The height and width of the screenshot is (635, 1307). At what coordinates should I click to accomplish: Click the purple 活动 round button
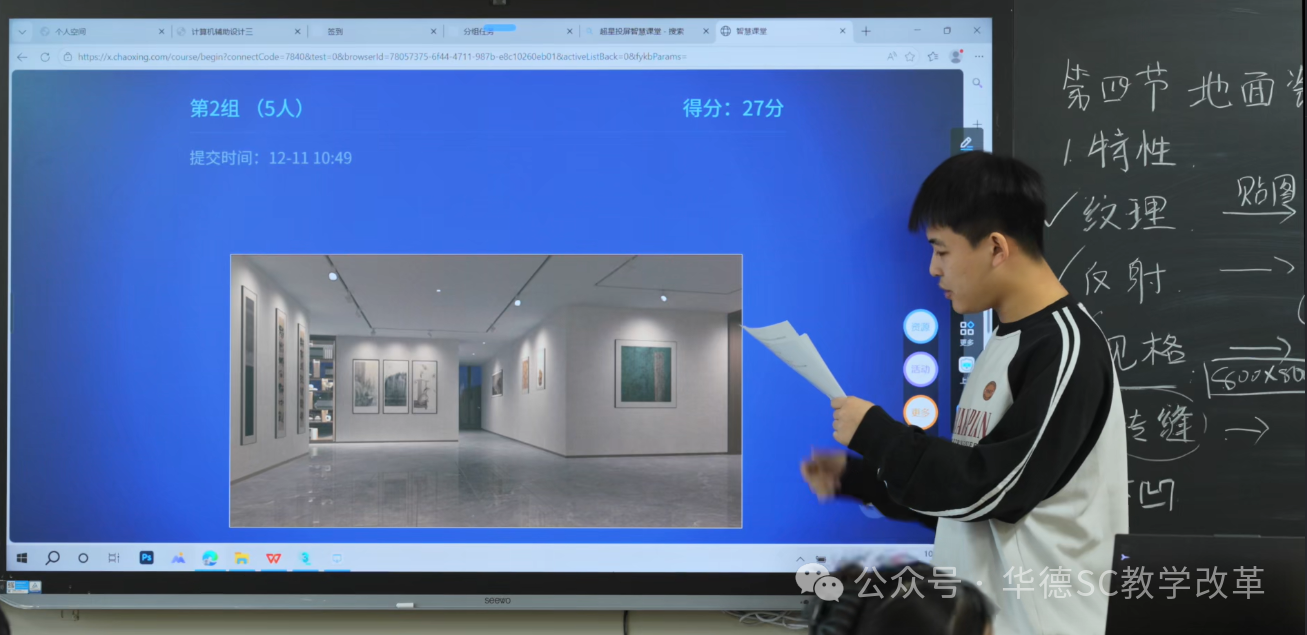click(x=920, y=369)
